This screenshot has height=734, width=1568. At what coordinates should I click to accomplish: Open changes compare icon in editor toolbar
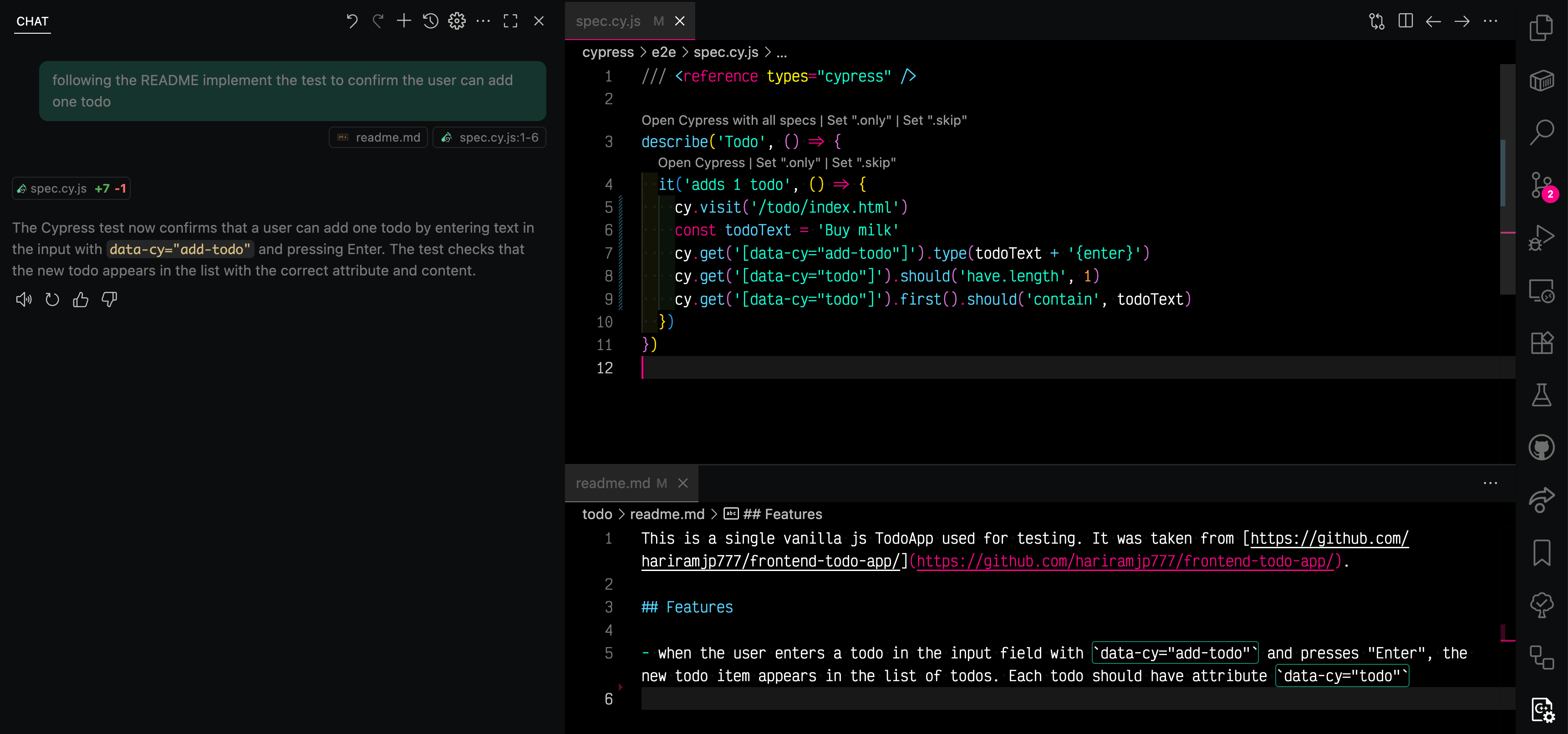[x=1377, y=21]
